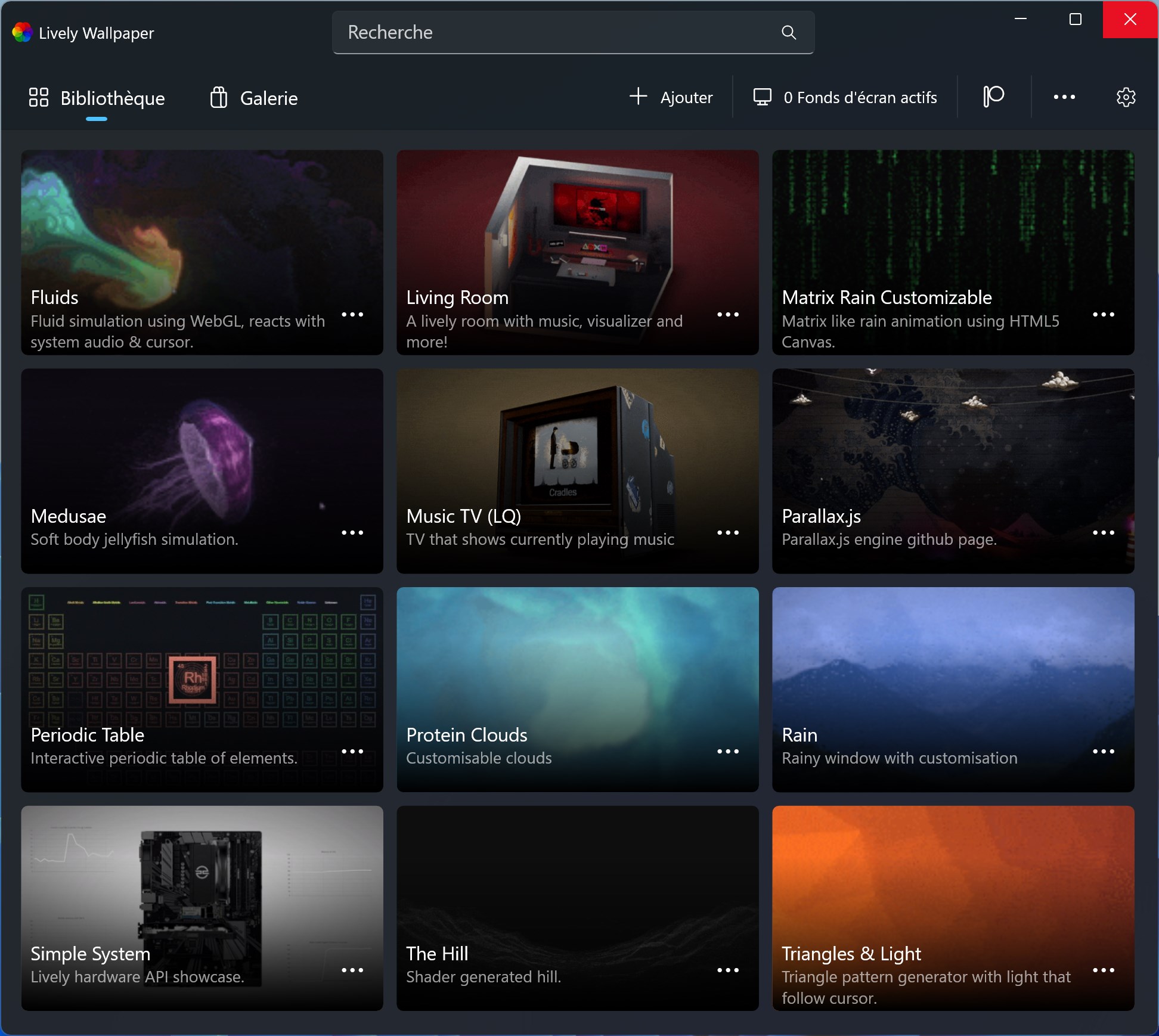This screenshot has width=1159, height=1036.
Task: Open more options for Parallax.js
Action: coord(1104,532)
